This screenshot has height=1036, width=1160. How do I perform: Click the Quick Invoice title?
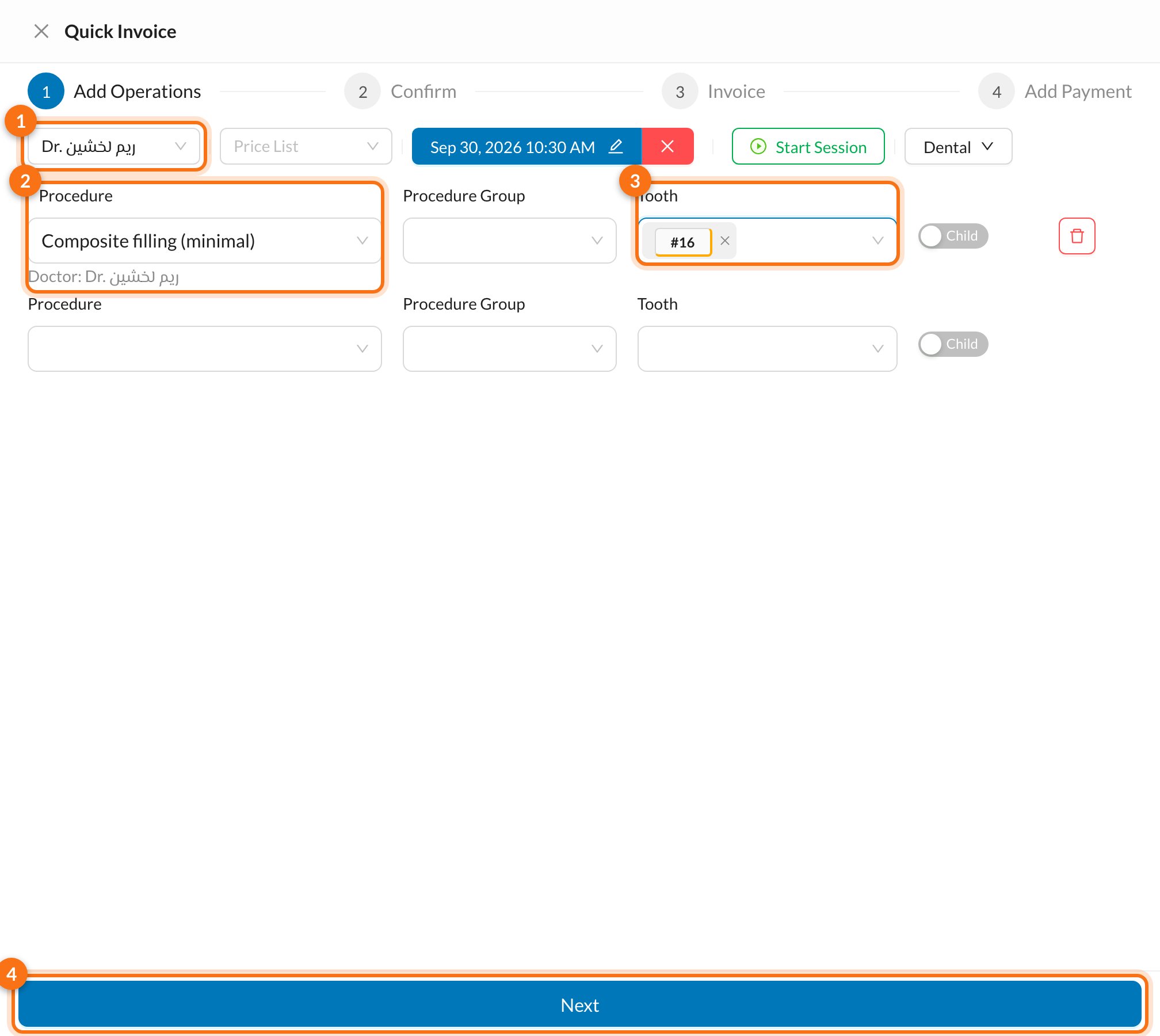pos(120,31)
